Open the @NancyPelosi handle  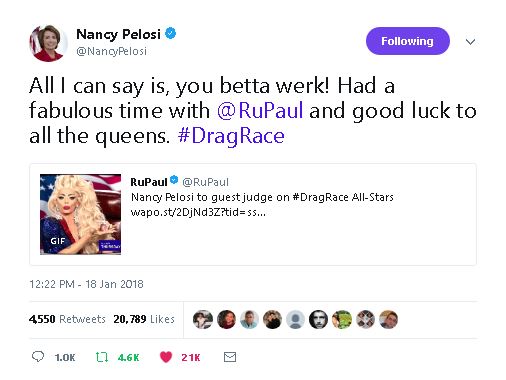112,51
